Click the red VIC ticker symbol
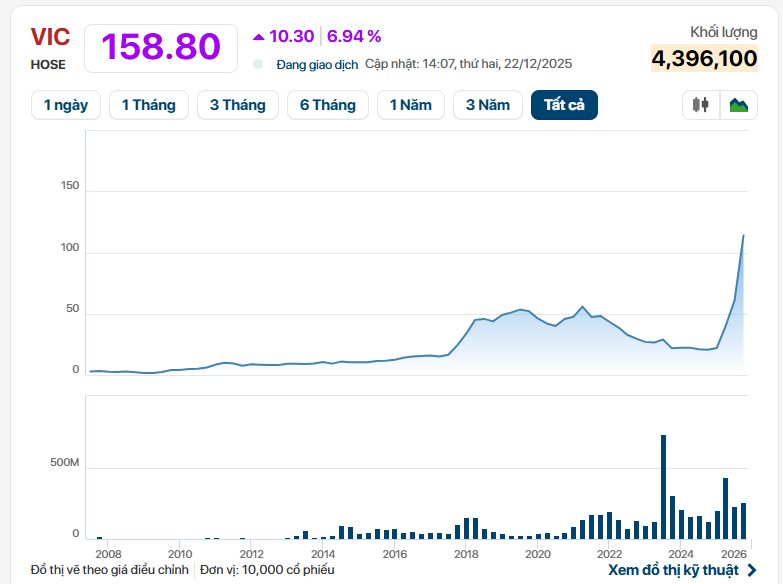 [48, 37]
